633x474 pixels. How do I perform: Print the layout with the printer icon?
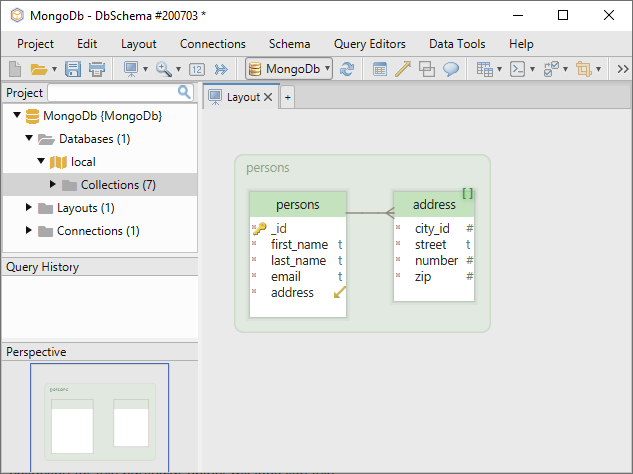pos(97,69)
